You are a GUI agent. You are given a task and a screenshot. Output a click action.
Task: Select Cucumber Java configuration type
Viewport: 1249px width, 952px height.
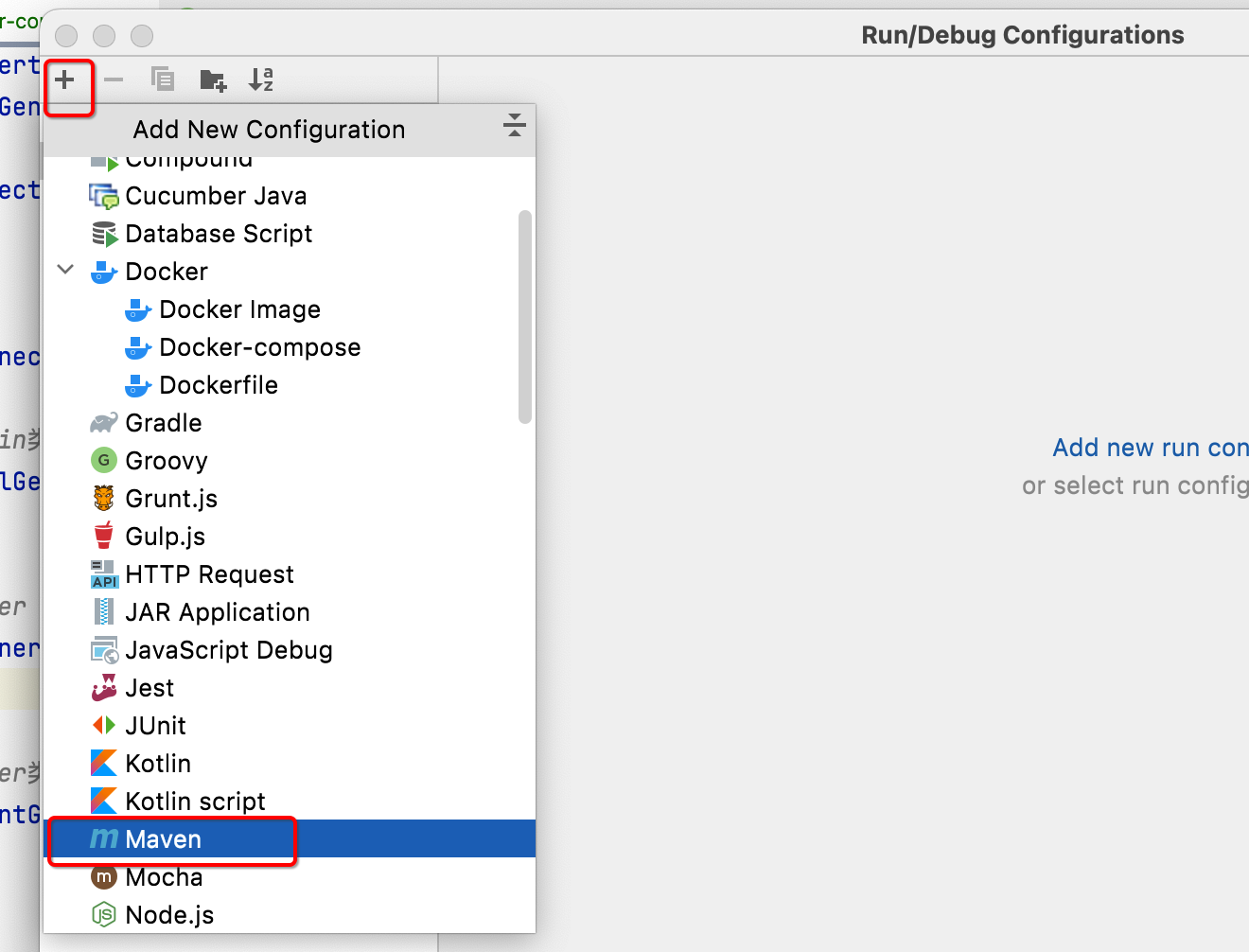pyautogui.click(x=290, y=196)
